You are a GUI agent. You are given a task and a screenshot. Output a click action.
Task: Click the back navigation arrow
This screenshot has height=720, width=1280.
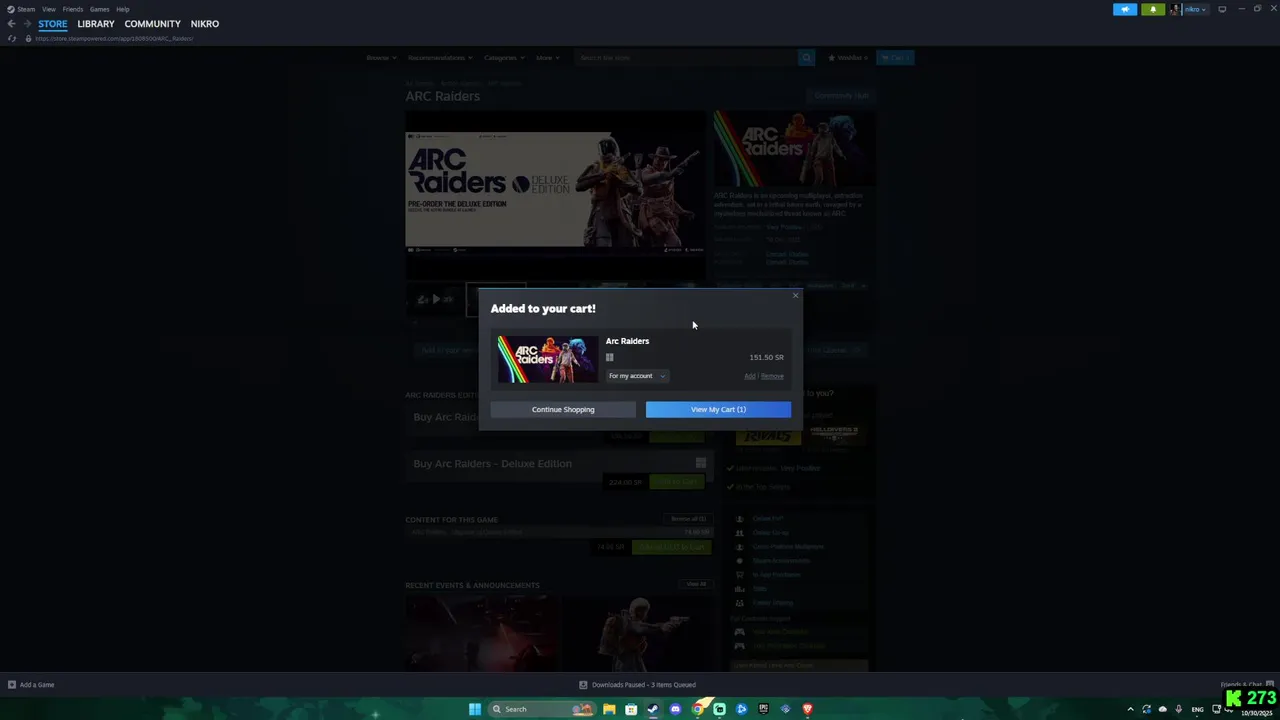pos(11,24)
